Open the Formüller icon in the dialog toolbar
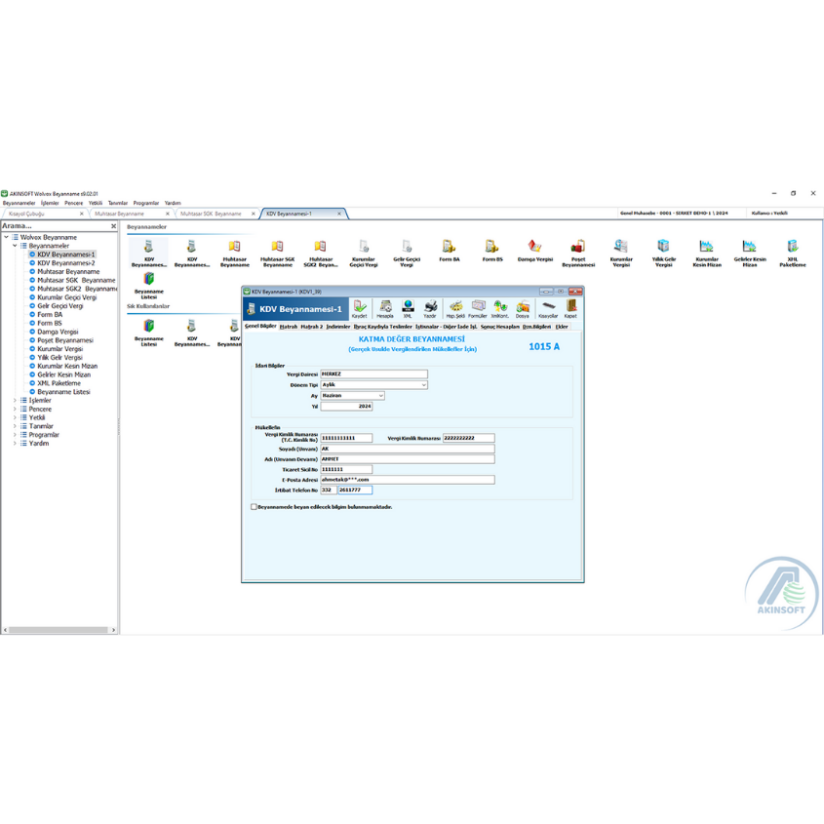 477,308
